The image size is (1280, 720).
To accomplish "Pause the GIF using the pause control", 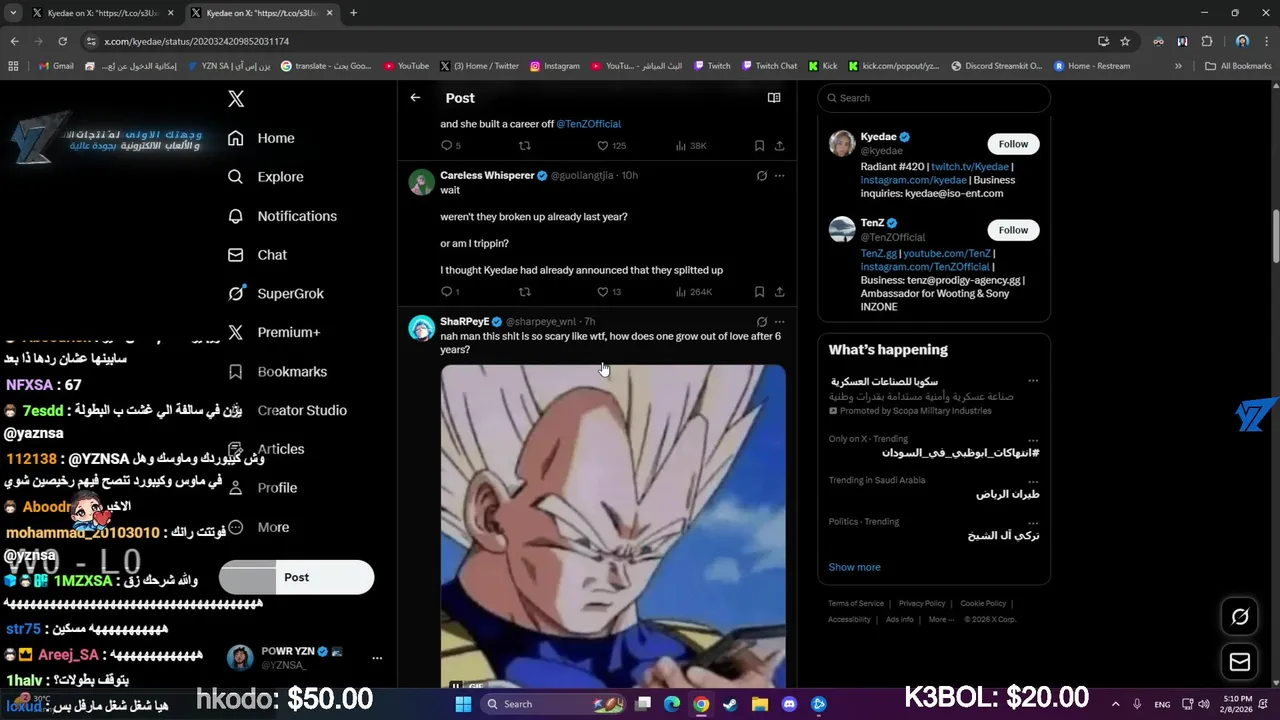I will pyautogui.click(x=456, y=686).
